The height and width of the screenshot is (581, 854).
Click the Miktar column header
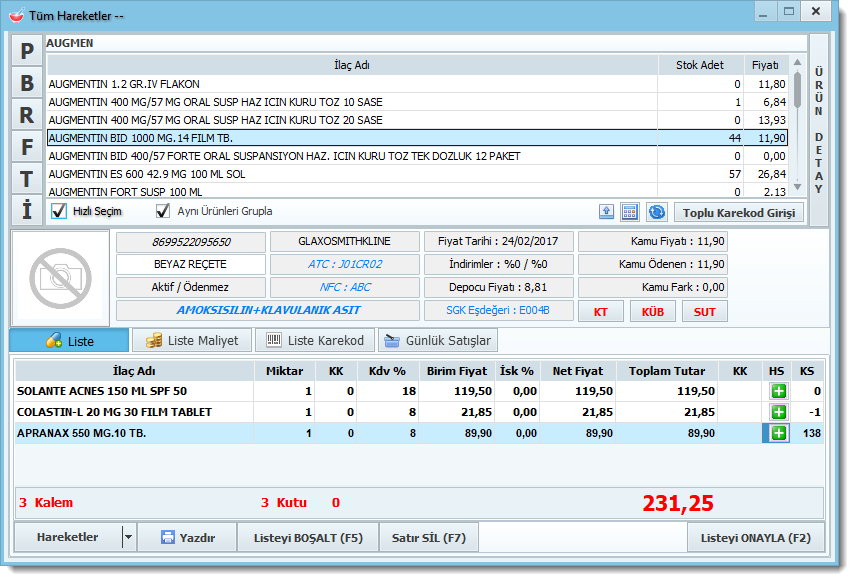pyautogui.click(x=284, y=371)
